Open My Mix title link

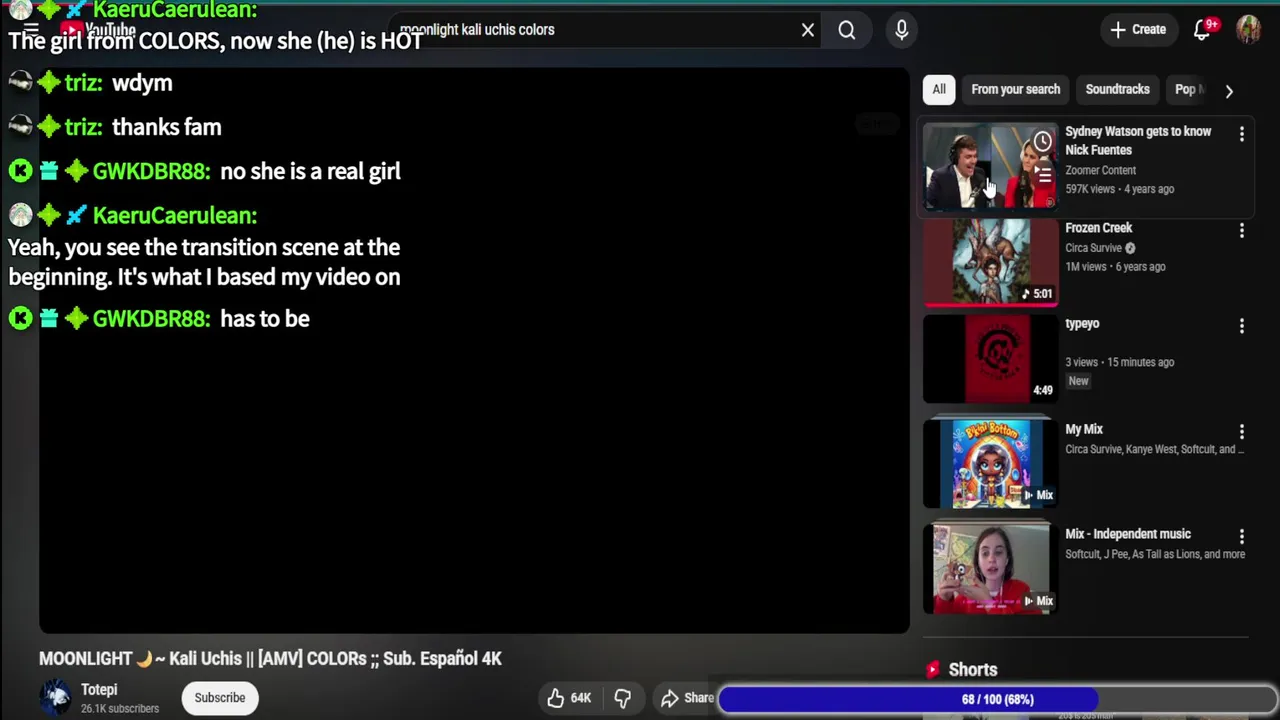[1084, 429]
